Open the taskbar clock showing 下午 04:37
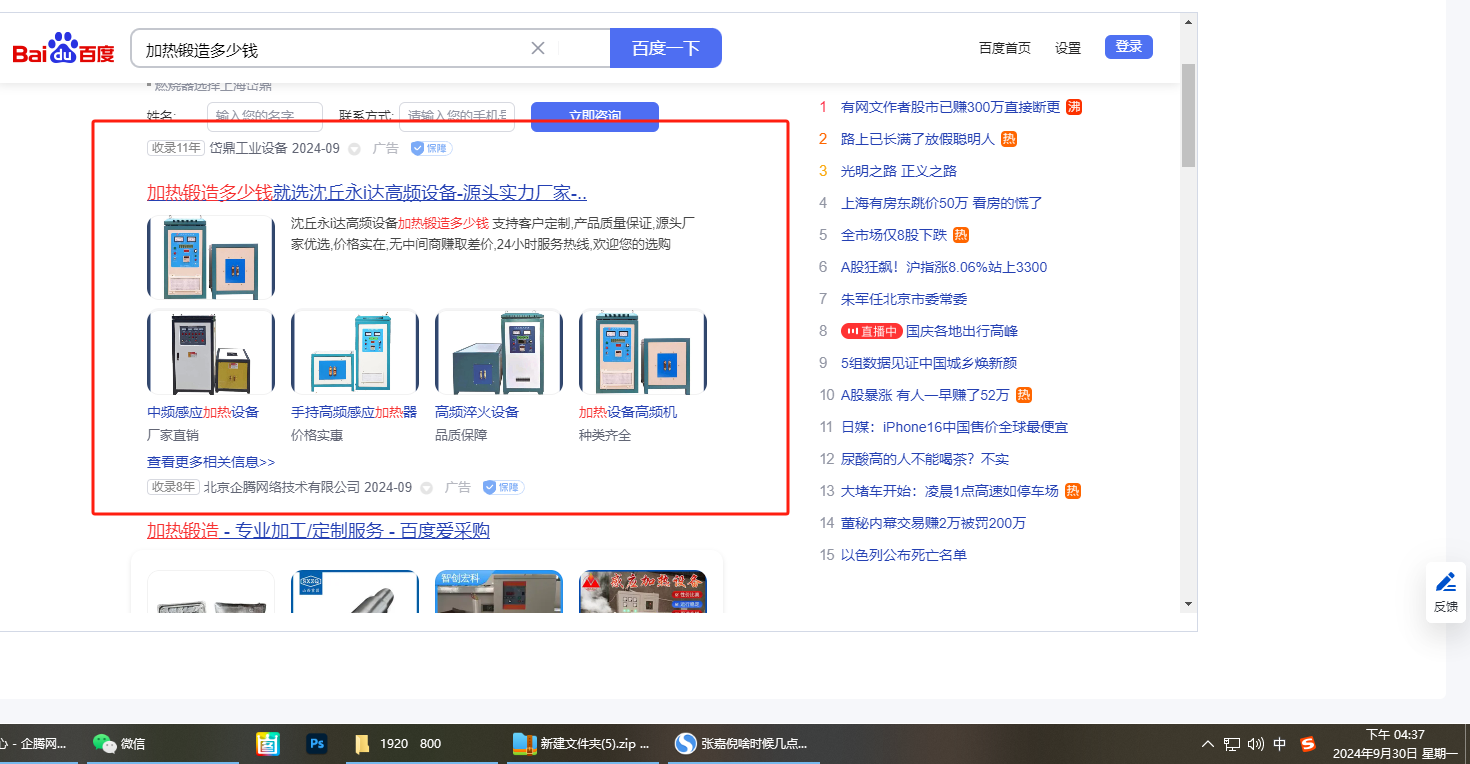 point(1396,743)
